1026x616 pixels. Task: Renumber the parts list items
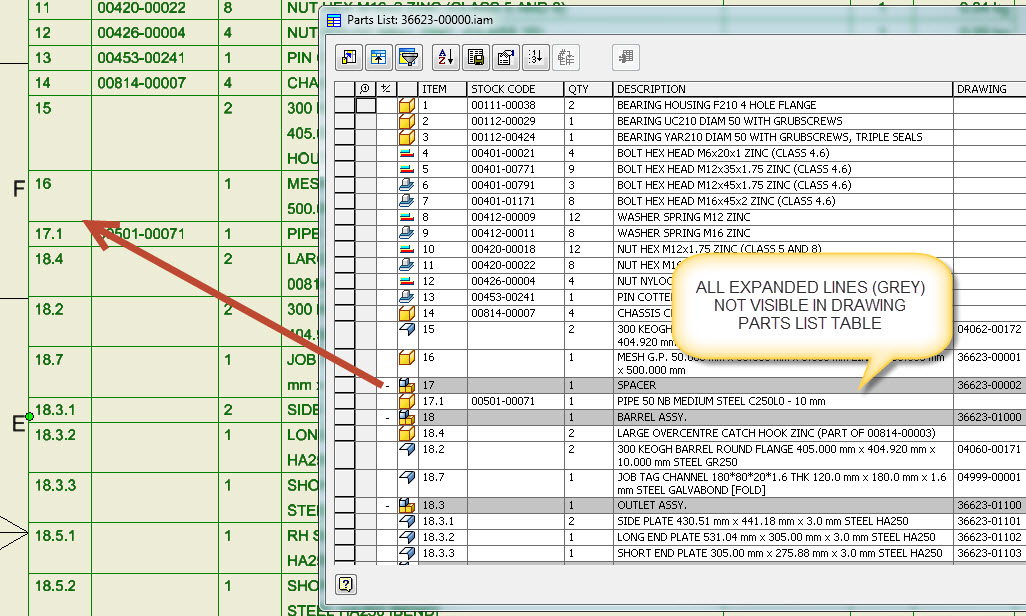[x=536, y=57]
